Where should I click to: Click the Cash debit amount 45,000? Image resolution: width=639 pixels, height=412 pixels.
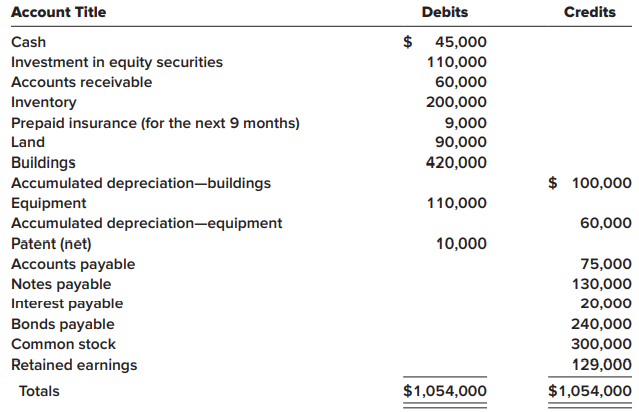pos(461,42)
